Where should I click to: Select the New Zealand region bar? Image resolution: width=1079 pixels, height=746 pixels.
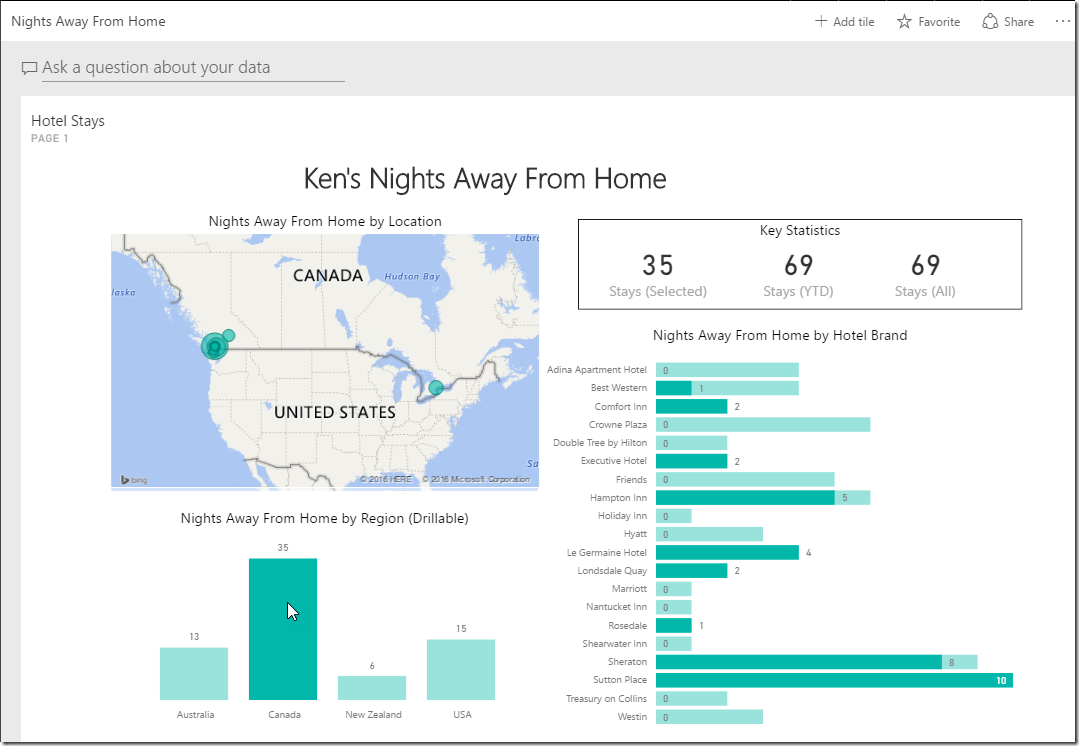coord(372,688)
